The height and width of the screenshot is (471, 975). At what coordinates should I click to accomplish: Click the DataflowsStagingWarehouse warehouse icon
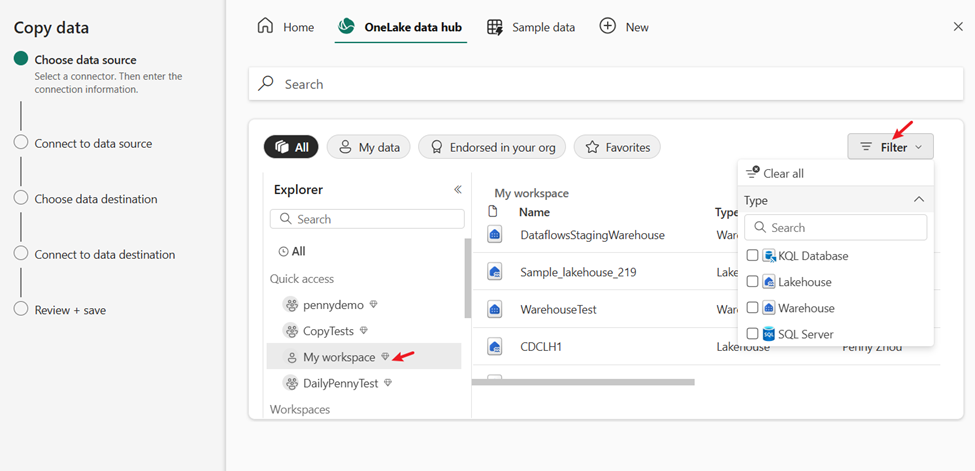pos(495,235)
